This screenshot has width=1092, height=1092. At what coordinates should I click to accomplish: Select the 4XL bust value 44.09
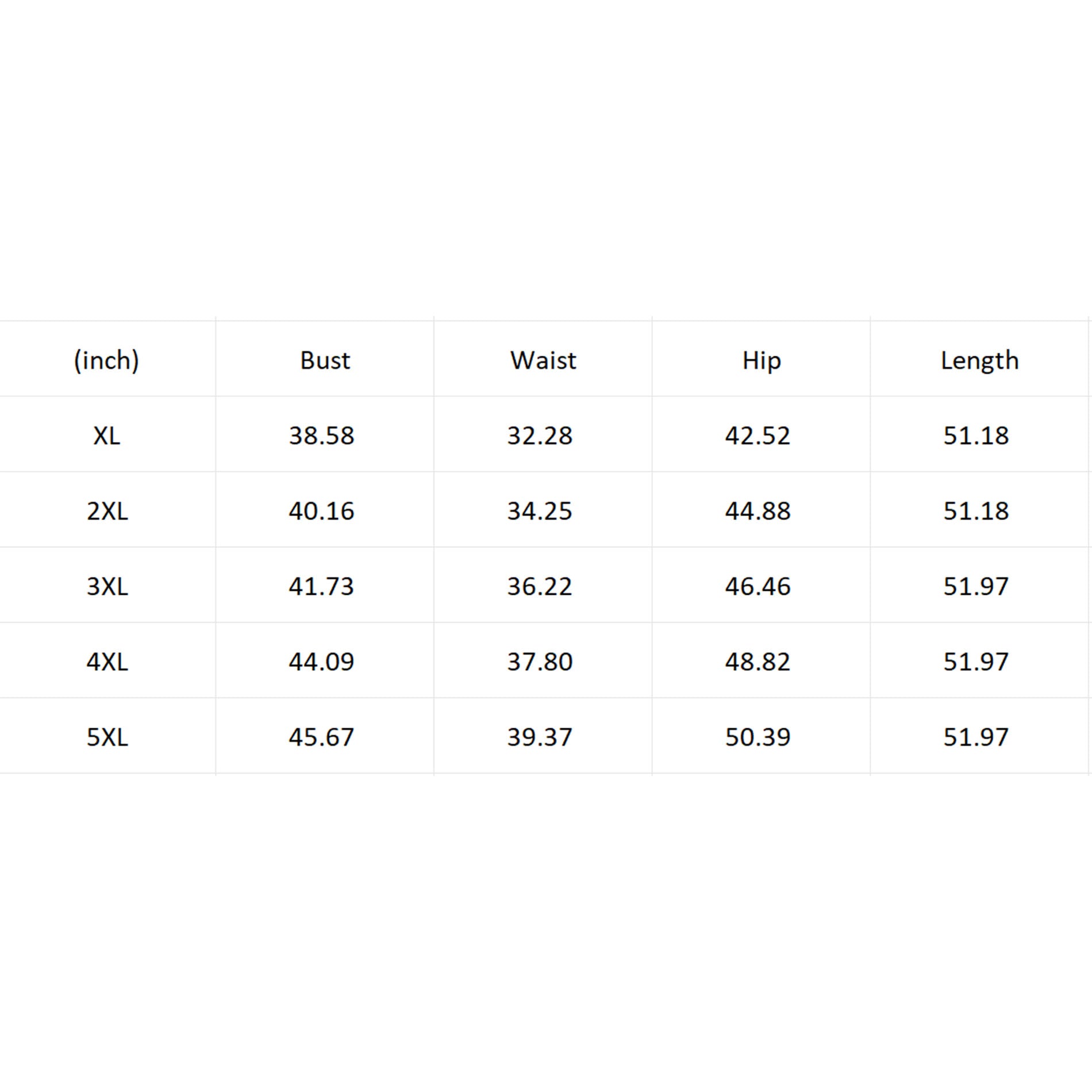pyautogui.click(x=321, y=662)
